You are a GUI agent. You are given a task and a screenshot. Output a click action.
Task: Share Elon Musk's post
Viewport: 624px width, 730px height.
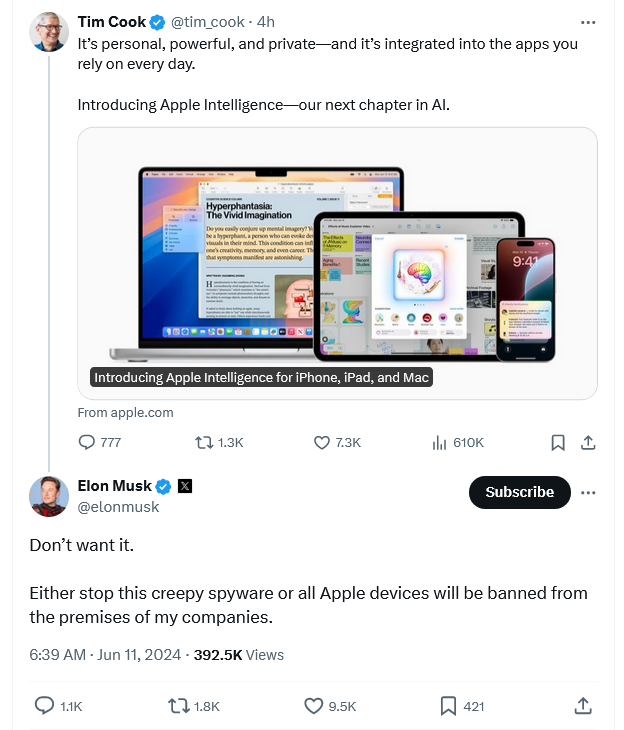[x=583, y=706]
